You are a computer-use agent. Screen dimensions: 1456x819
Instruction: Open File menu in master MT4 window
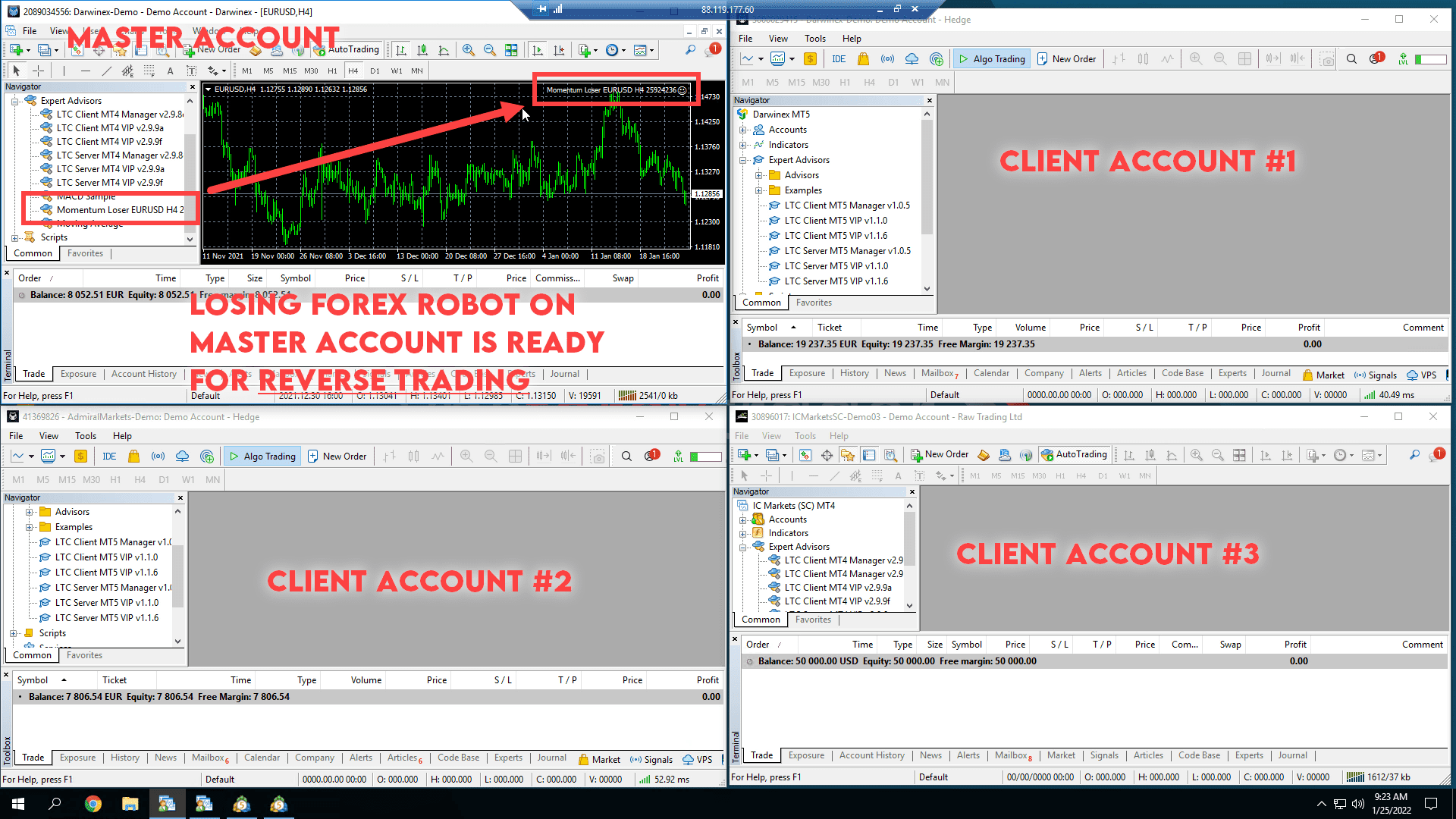30,30
